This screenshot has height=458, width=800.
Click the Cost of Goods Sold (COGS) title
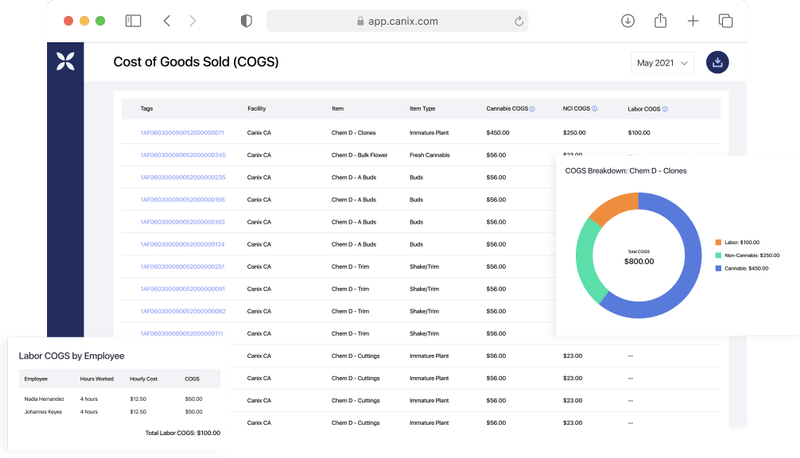coord(196,62)
